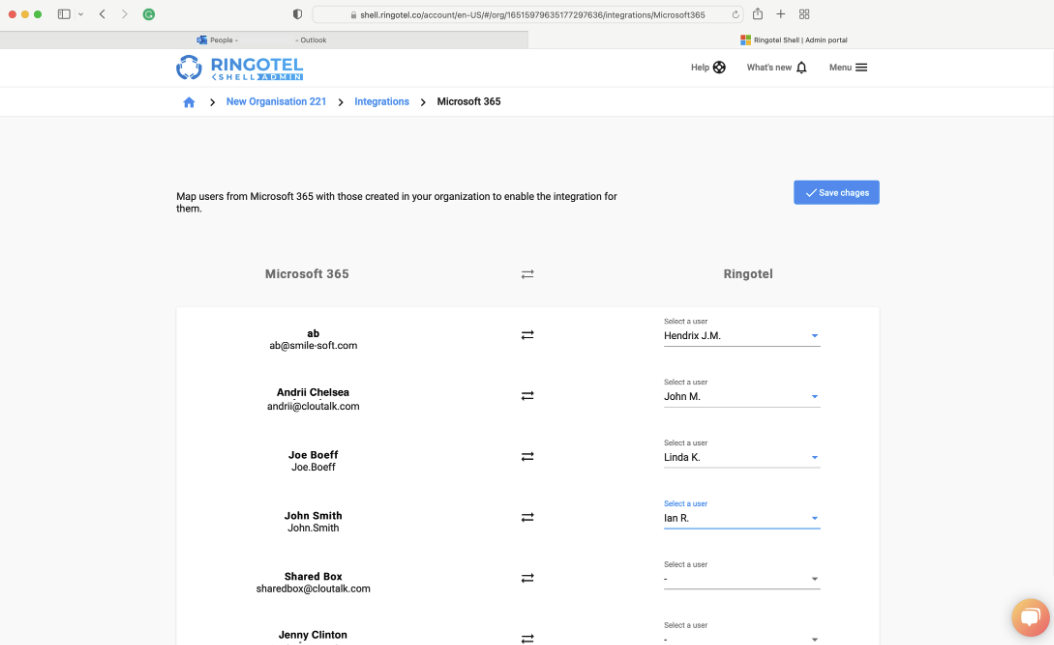The image size is (1054, 645).
Task: Open the user dropdown showing Ian R.
Action: pyautogui.click(x=741, y=518)
